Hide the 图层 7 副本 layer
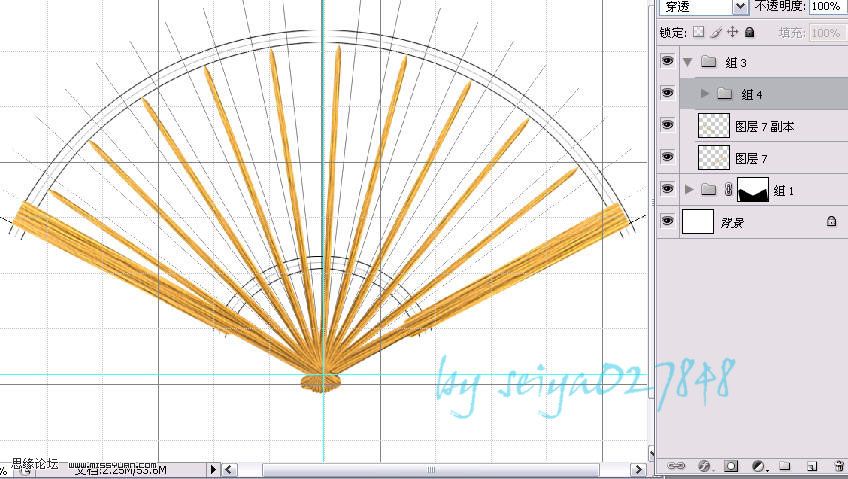Viewport: 848px width, 479px height. pos(668,125)
